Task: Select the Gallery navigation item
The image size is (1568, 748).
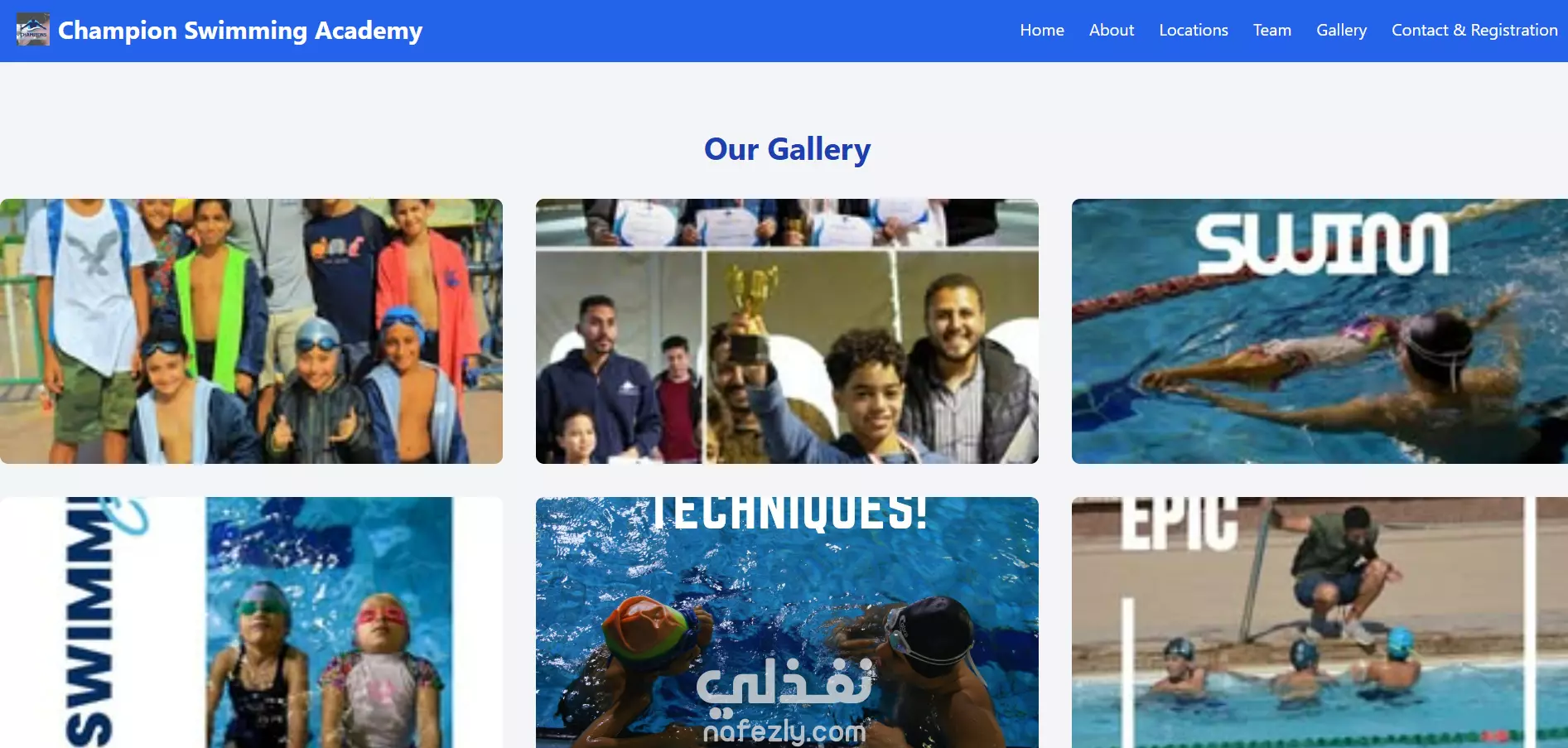Action: click(x=1341, y=30)
